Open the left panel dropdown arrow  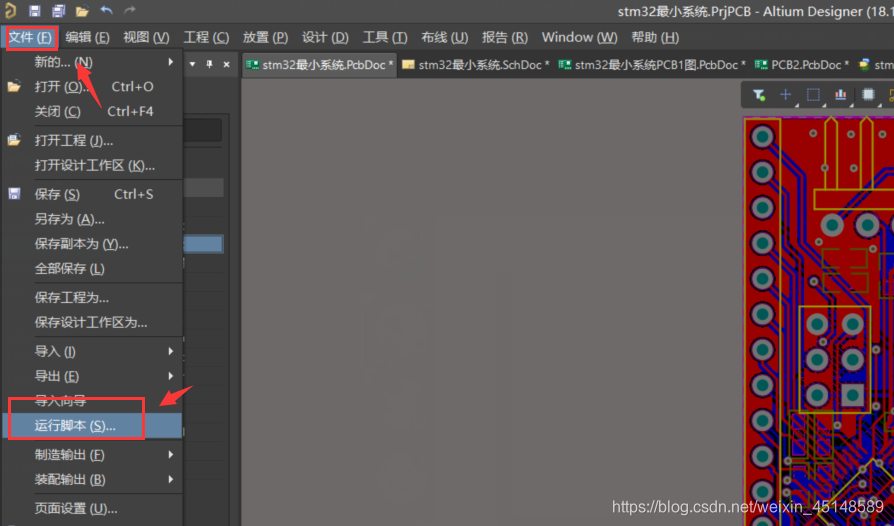pos(193,64)
